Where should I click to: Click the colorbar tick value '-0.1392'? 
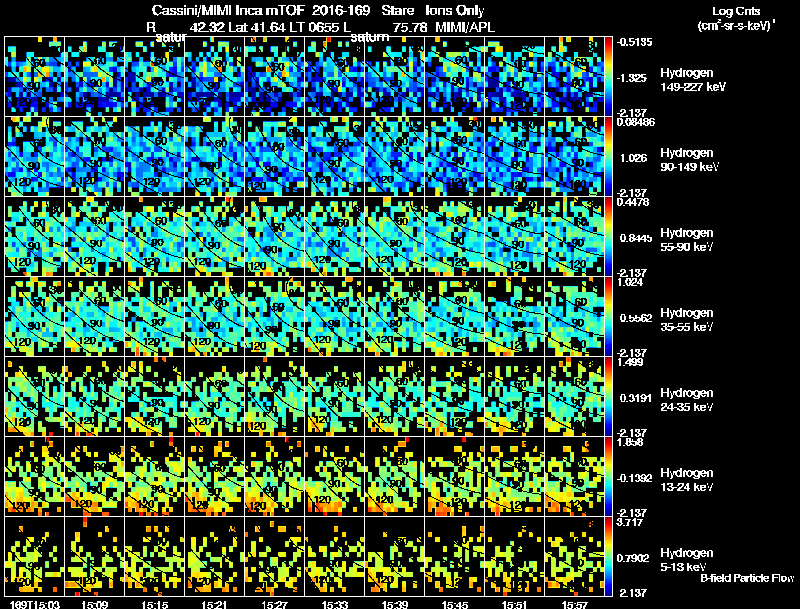pyautogui.click(x=634, y=478)
